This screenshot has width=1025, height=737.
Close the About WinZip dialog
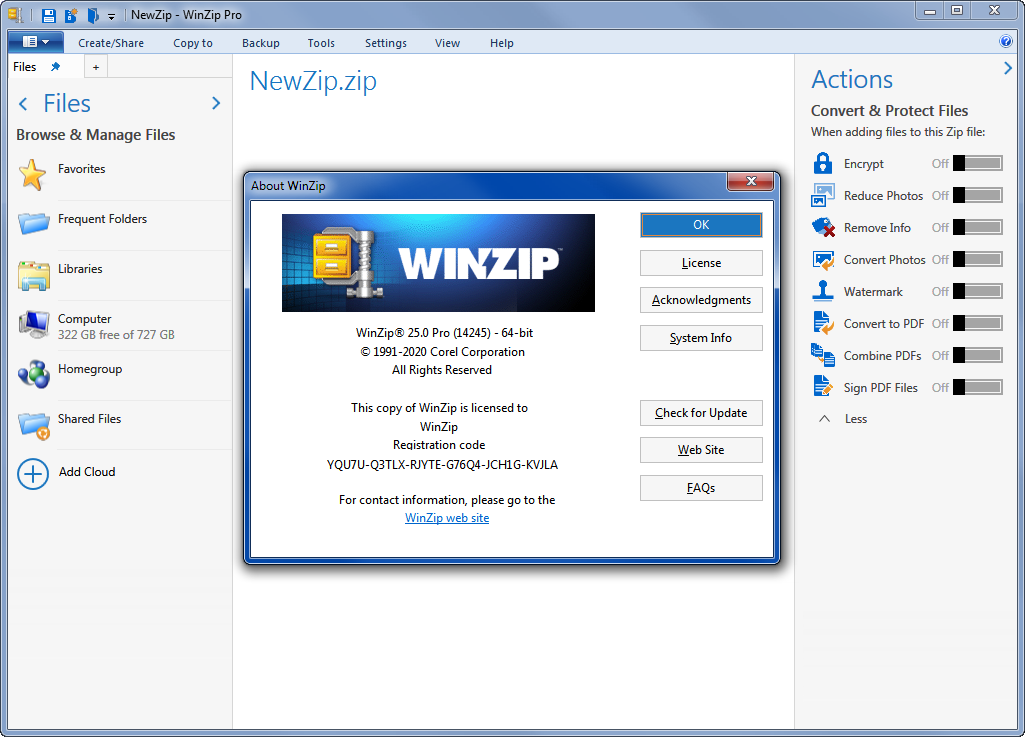click(x=751, y=181)
